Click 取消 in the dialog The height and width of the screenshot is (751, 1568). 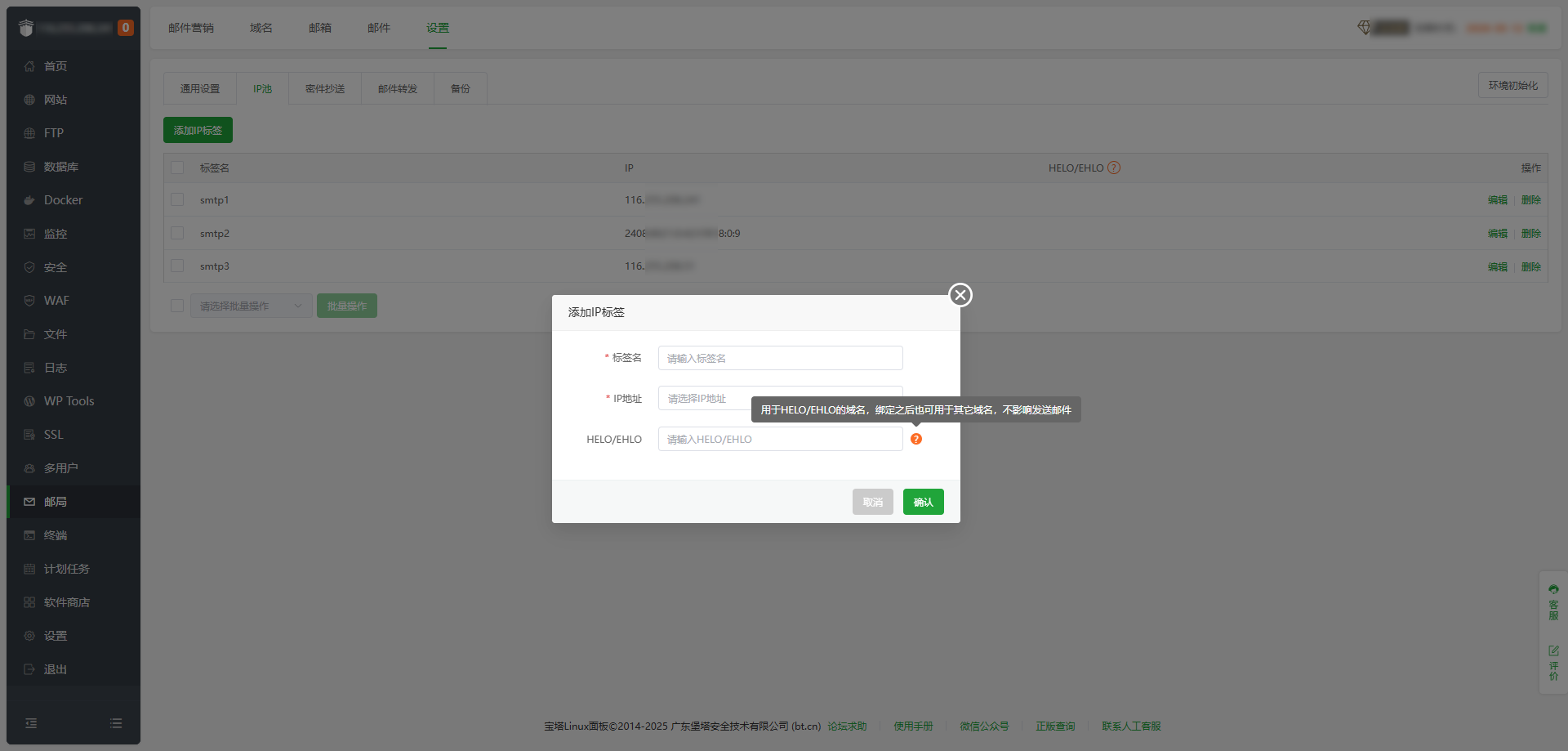tap(873, 502)
